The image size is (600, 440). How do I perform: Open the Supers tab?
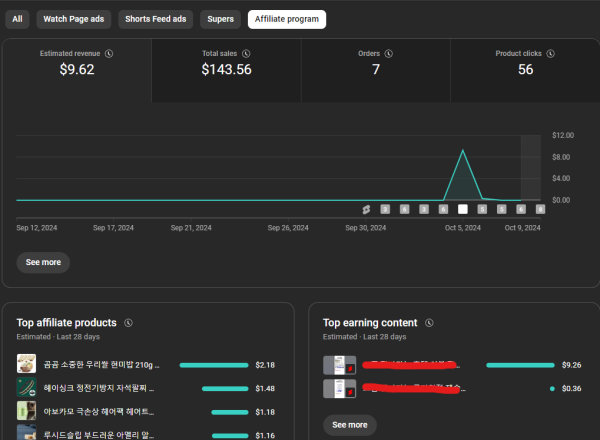point(220,19)
